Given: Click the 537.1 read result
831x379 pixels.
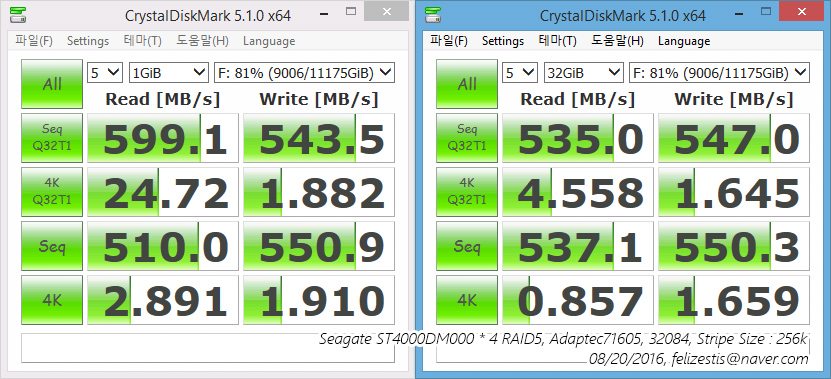Looking at the screenshot, I should click(578, 246).
